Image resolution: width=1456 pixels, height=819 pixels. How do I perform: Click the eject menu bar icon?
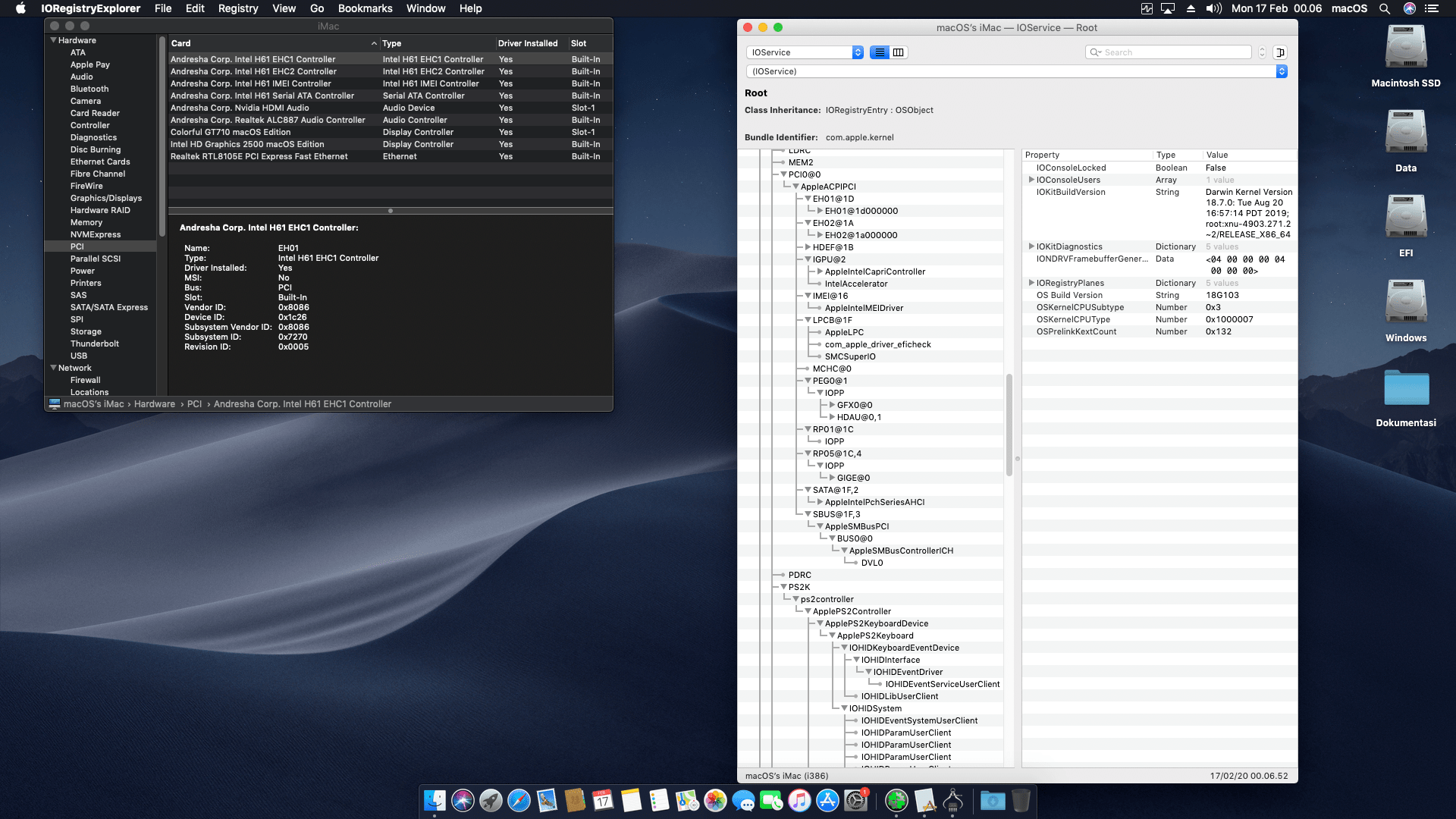[x=1191, y=8]
